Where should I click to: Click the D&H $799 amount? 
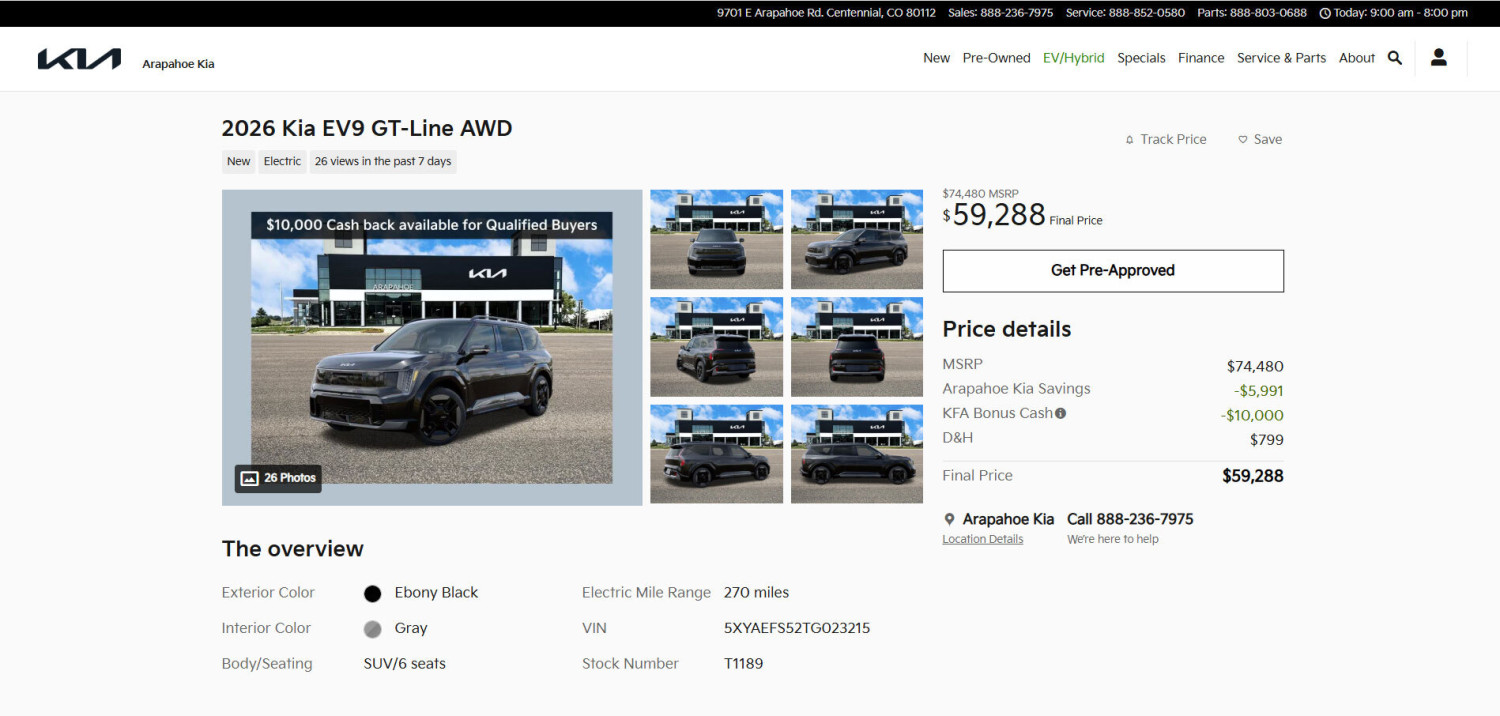(x=1267, y=439)
